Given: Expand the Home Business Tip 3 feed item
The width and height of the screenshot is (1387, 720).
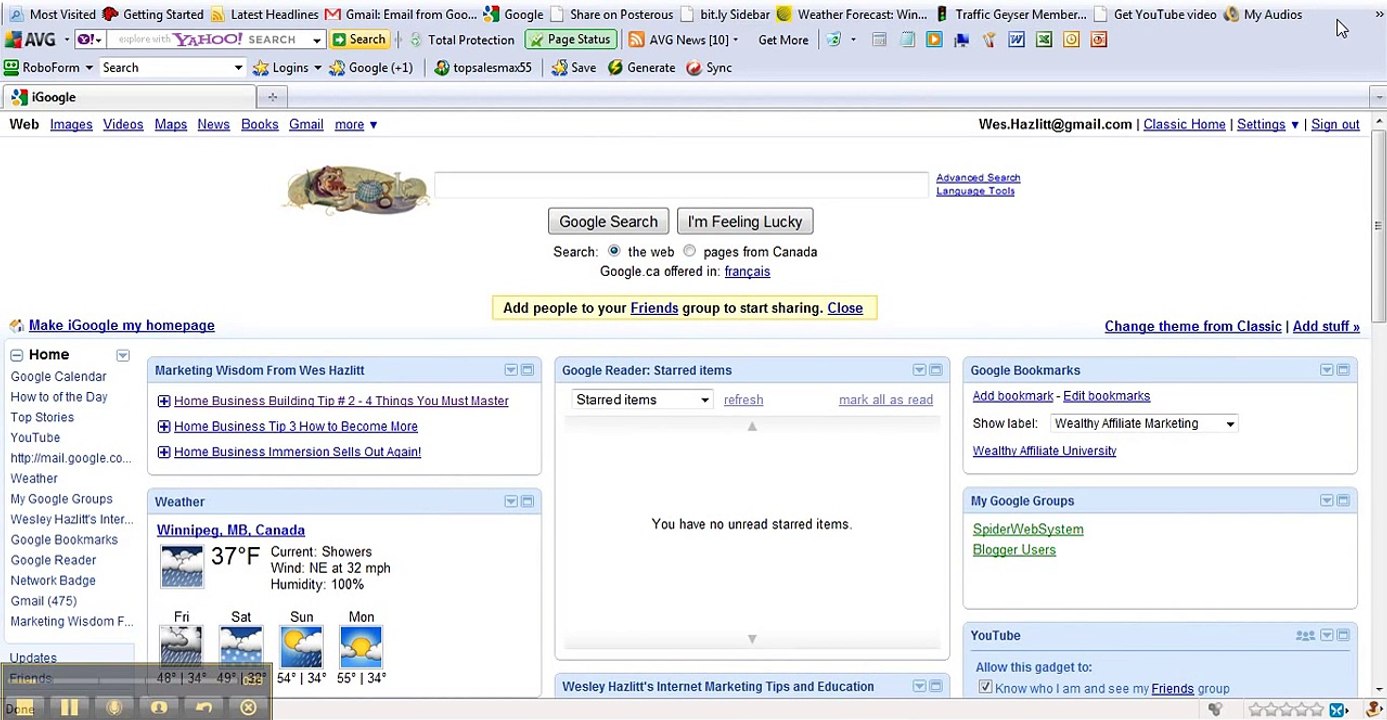Looking at the screenshot, I should pos(164,427).
